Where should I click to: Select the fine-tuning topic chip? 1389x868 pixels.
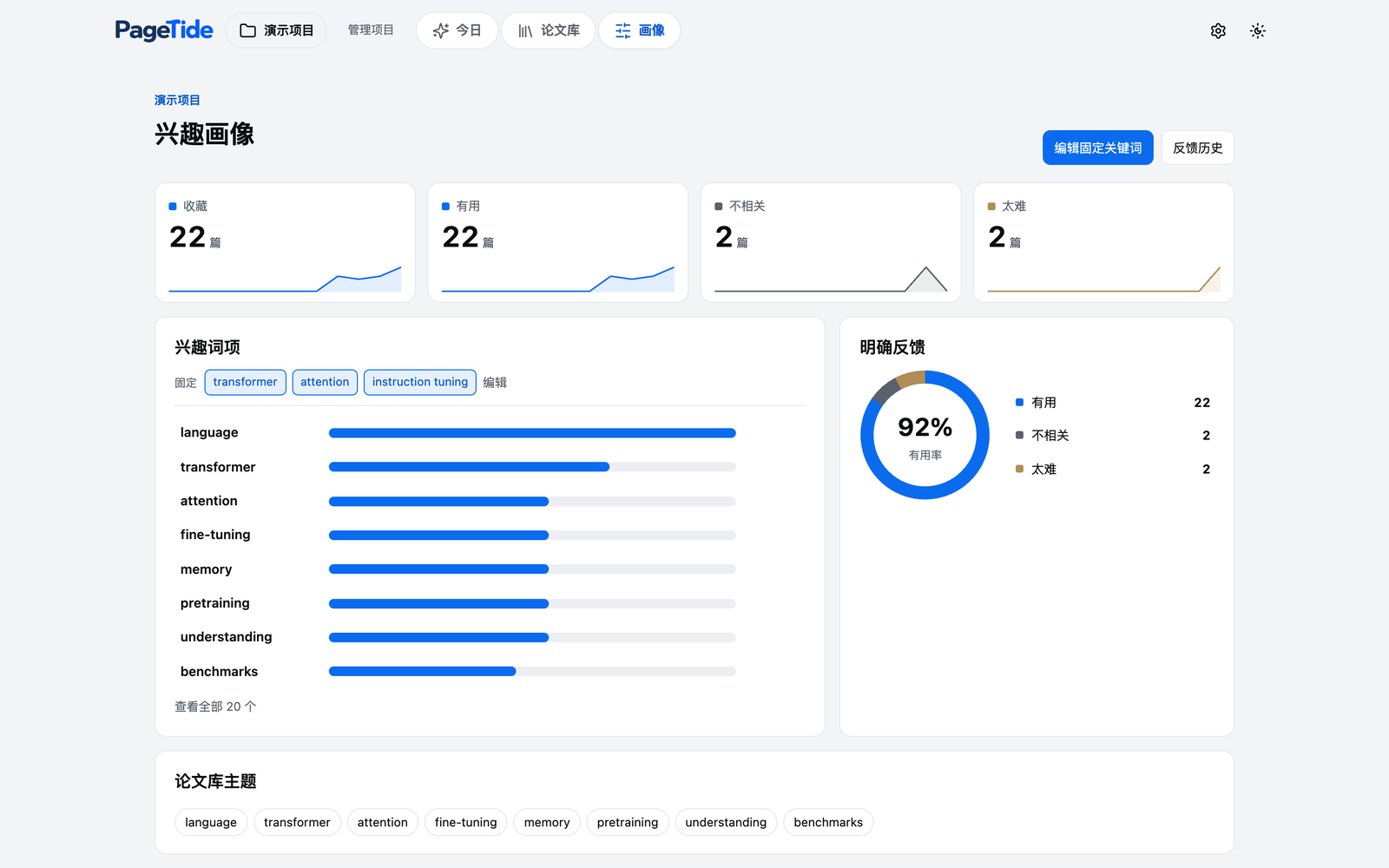(466, 822)
